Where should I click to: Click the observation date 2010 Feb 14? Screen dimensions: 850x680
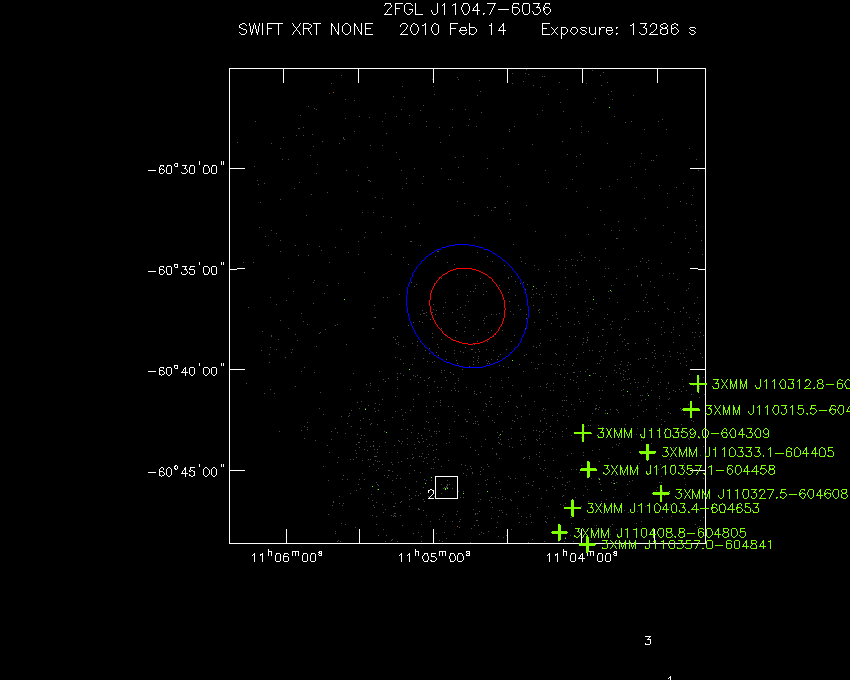coord(453,29)
